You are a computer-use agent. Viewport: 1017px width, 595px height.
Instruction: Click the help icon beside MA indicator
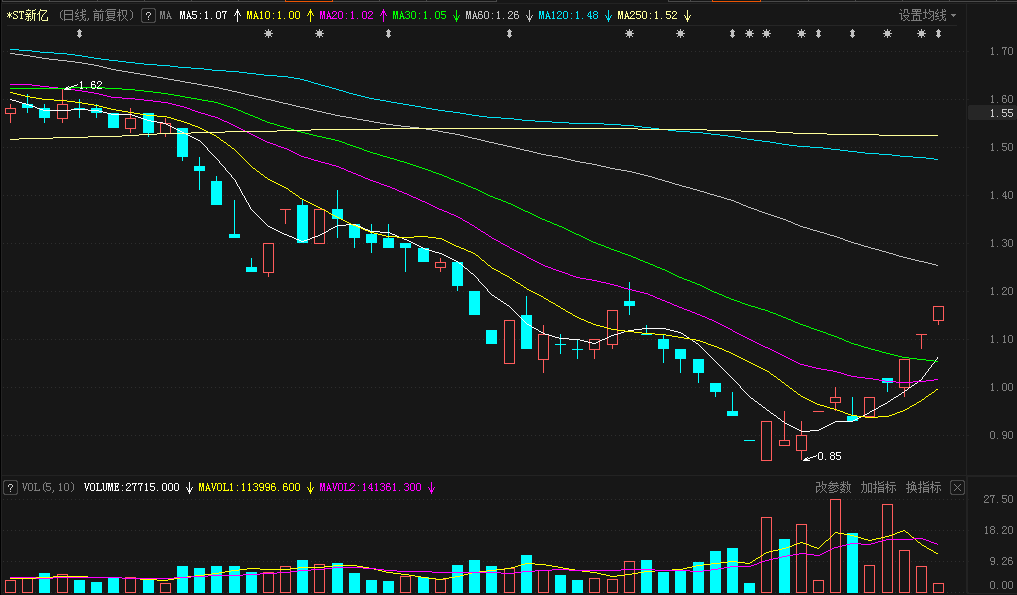(148, 16)
